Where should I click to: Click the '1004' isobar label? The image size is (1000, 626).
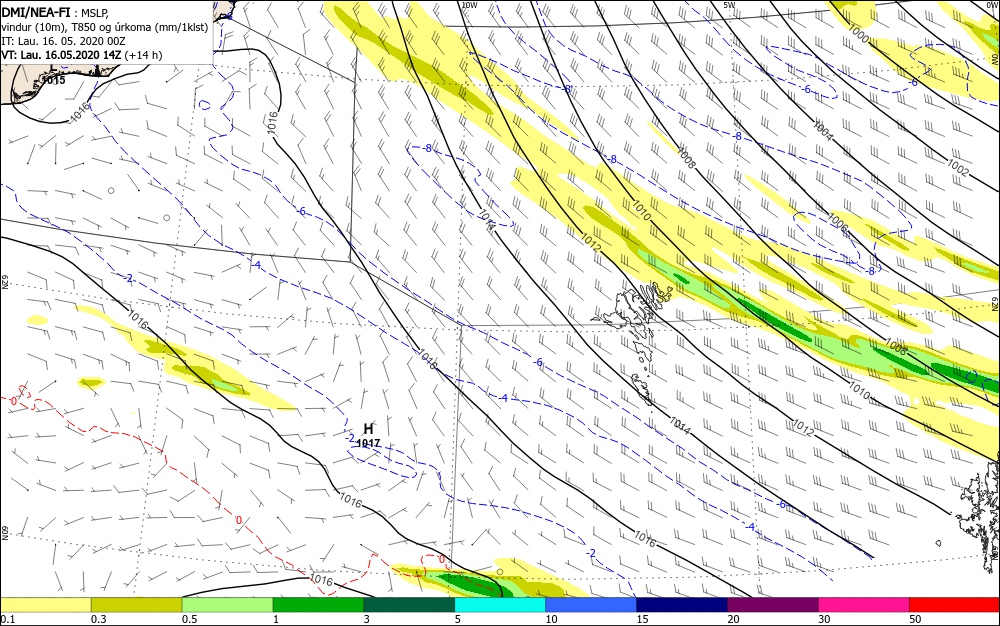click(823, 131)
